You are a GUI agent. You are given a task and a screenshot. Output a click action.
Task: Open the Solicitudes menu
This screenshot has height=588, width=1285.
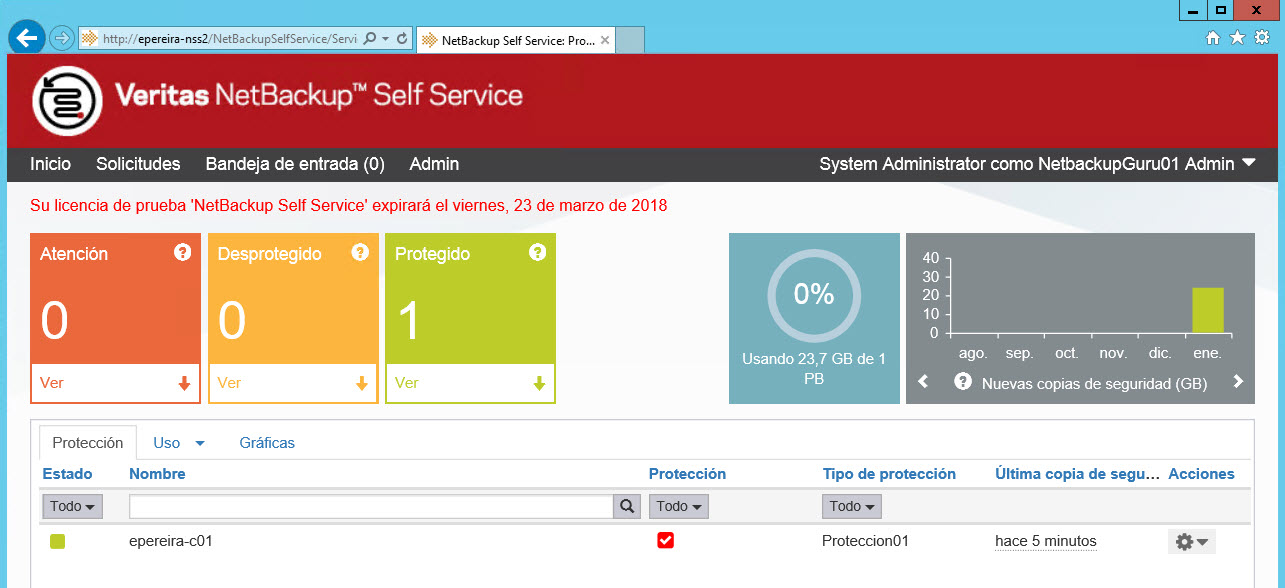click(x=138, y=164)
